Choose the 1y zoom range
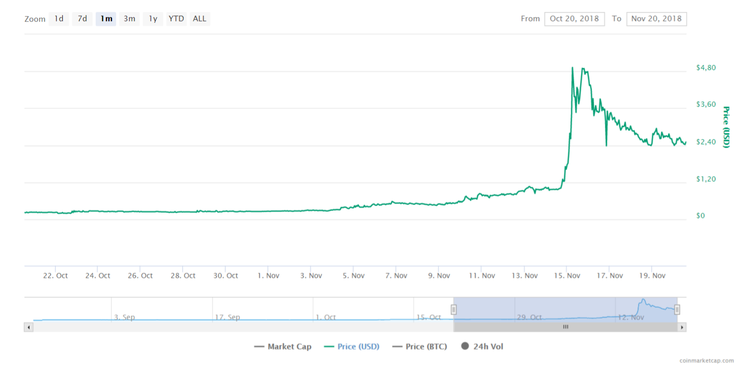 click(153, 19)
